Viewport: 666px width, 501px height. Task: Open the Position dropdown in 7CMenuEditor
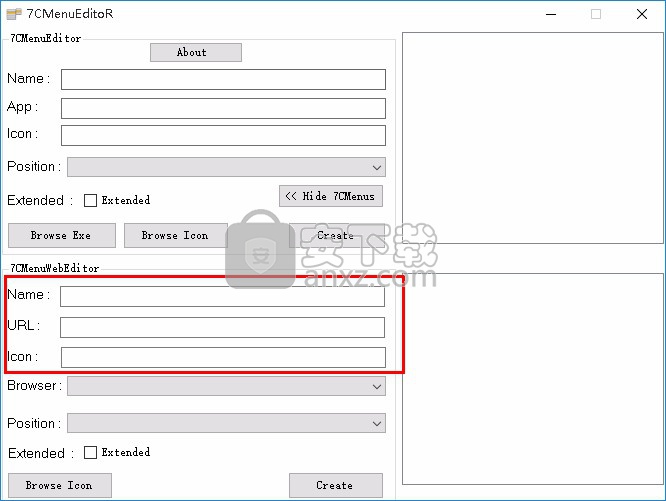(x=226, y=167)
